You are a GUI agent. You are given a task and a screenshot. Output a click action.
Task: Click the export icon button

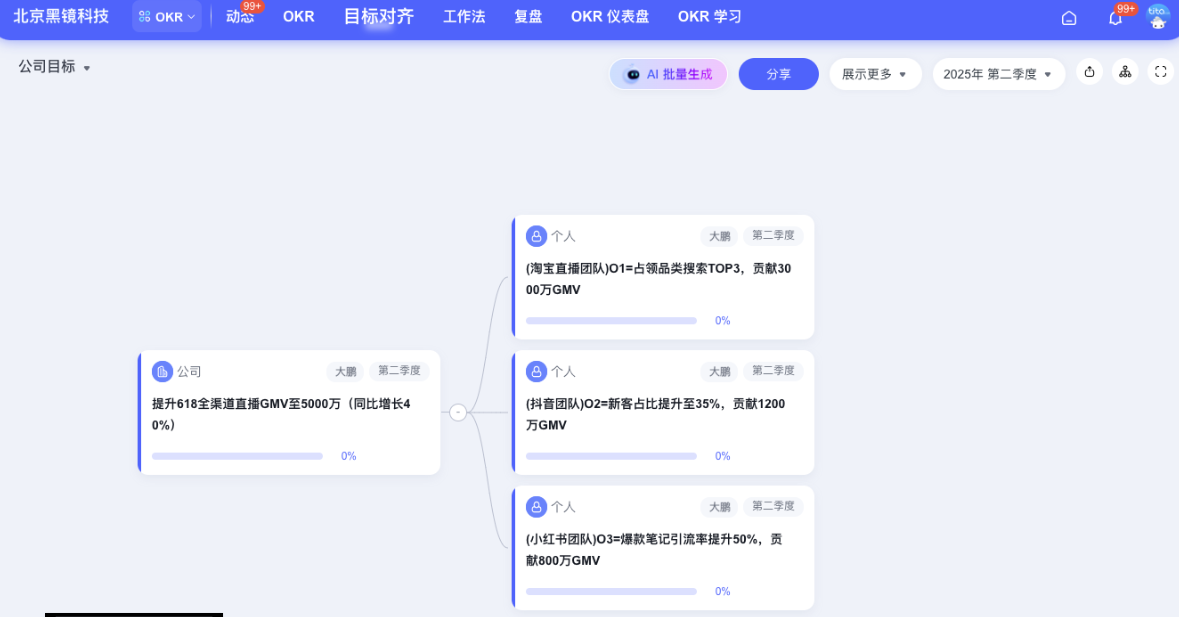1089,72
